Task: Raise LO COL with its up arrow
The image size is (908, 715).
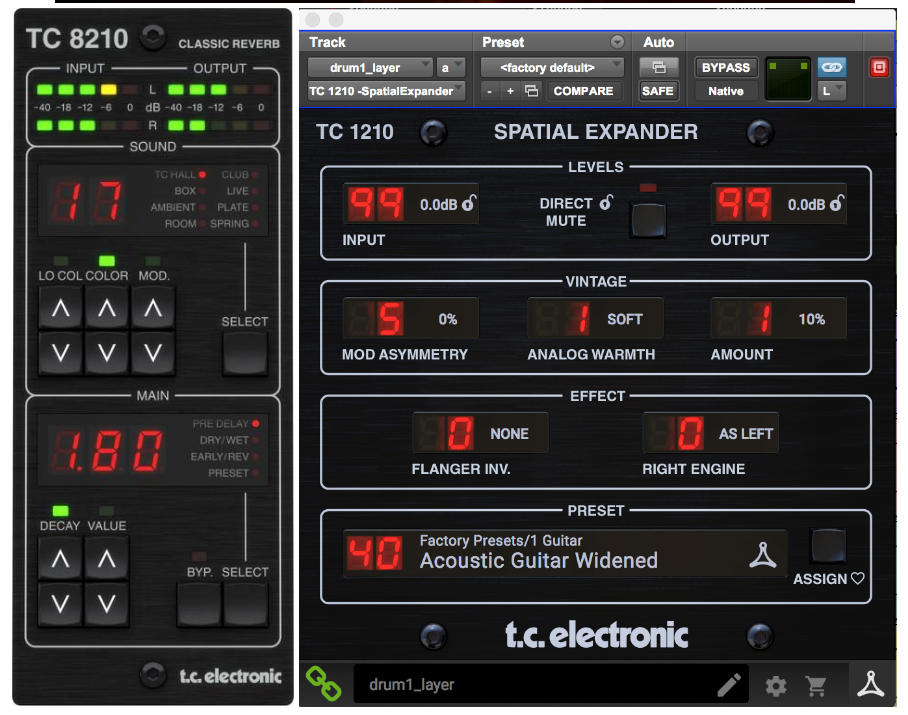Action: [x=61, y=309]
